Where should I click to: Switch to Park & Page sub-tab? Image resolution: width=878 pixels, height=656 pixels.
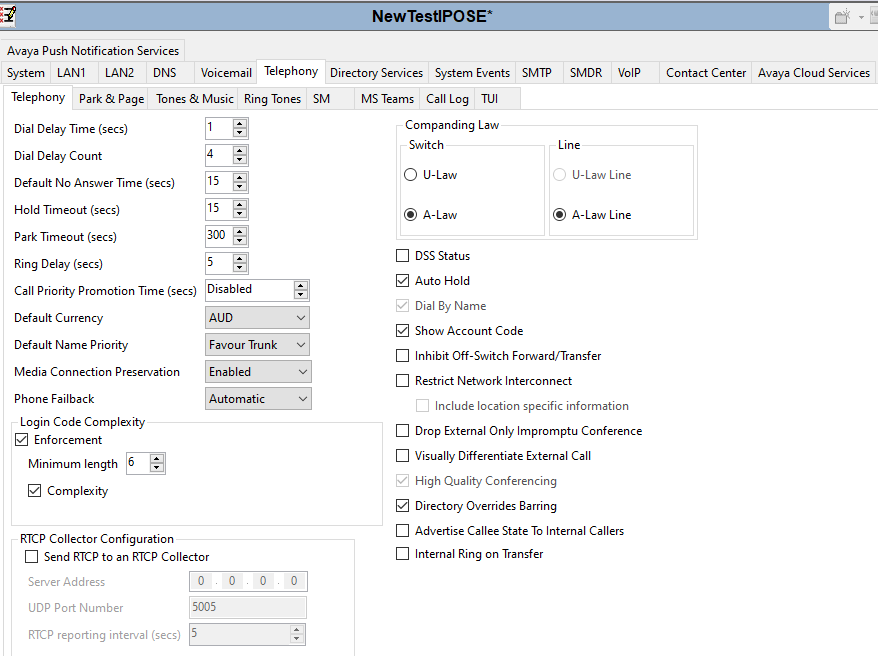[111, 99]
